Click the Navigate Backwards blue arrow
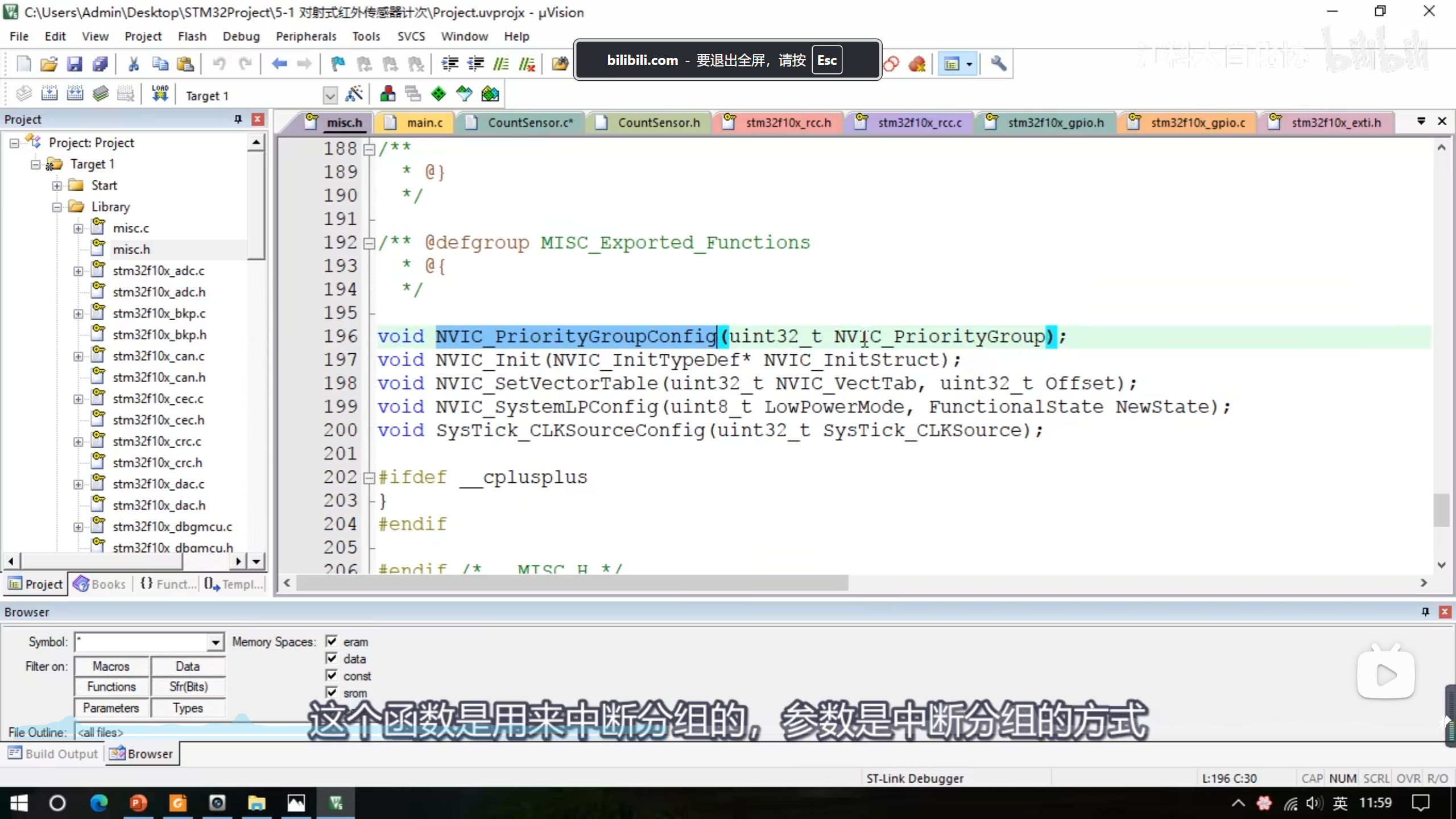Image resolution: width=1456 pixels, height=819 pixels. (x=279, y=64)
